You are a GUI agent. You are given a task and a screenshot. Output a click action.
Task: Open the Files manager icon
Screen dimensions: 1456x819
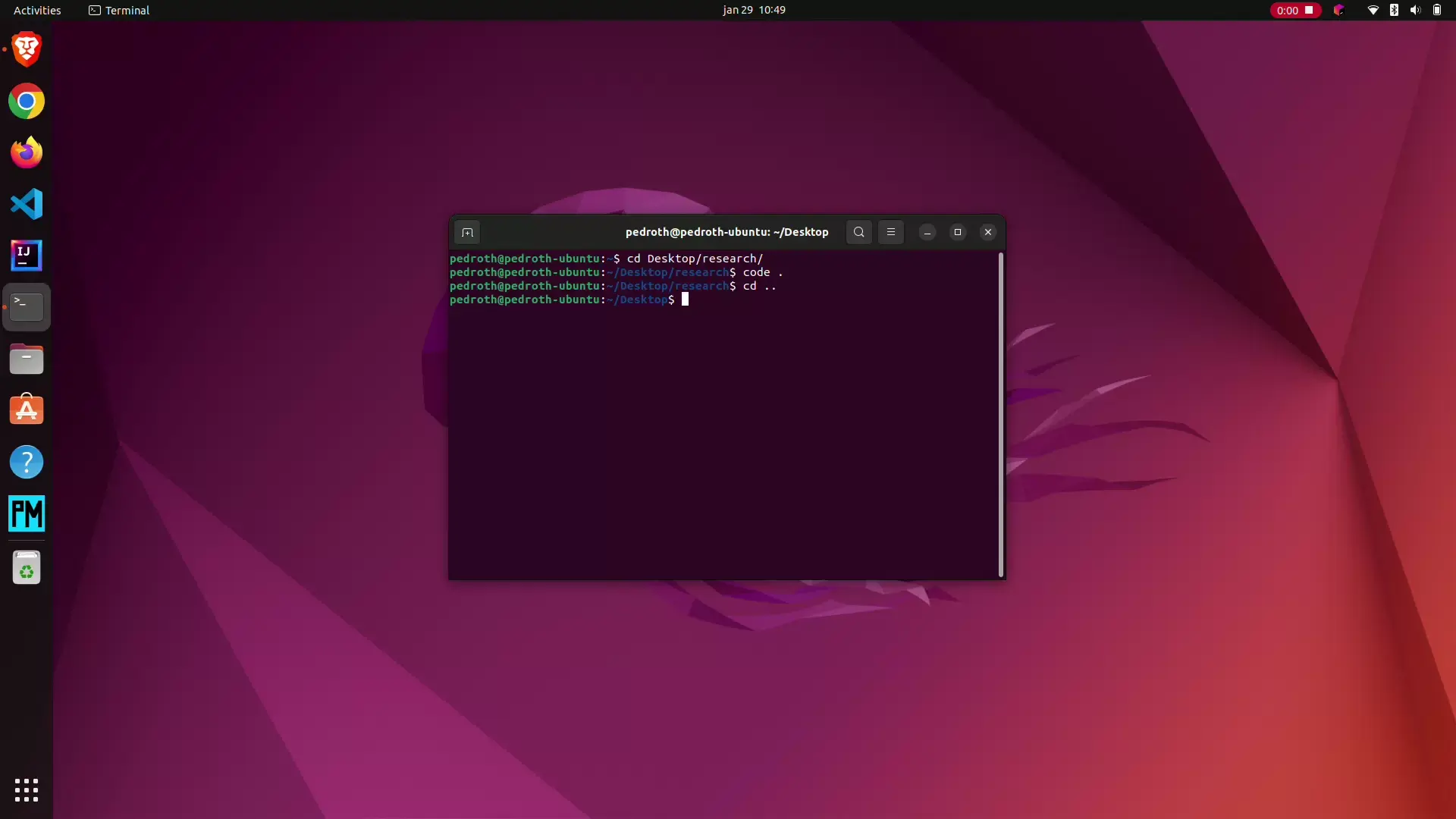click(27, 359)
